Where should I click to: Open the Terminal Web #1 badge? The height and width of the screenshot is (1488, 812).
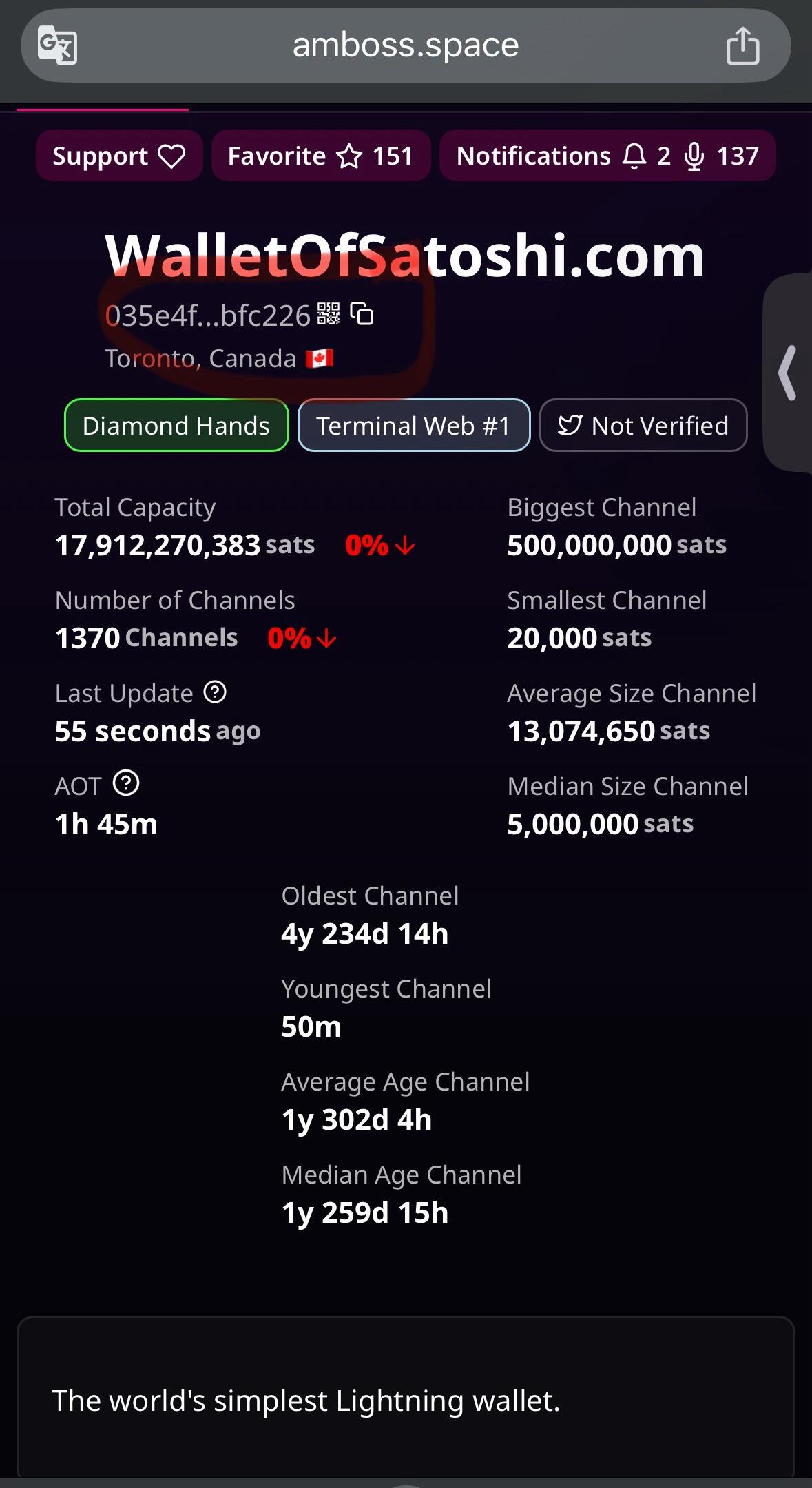414,426
